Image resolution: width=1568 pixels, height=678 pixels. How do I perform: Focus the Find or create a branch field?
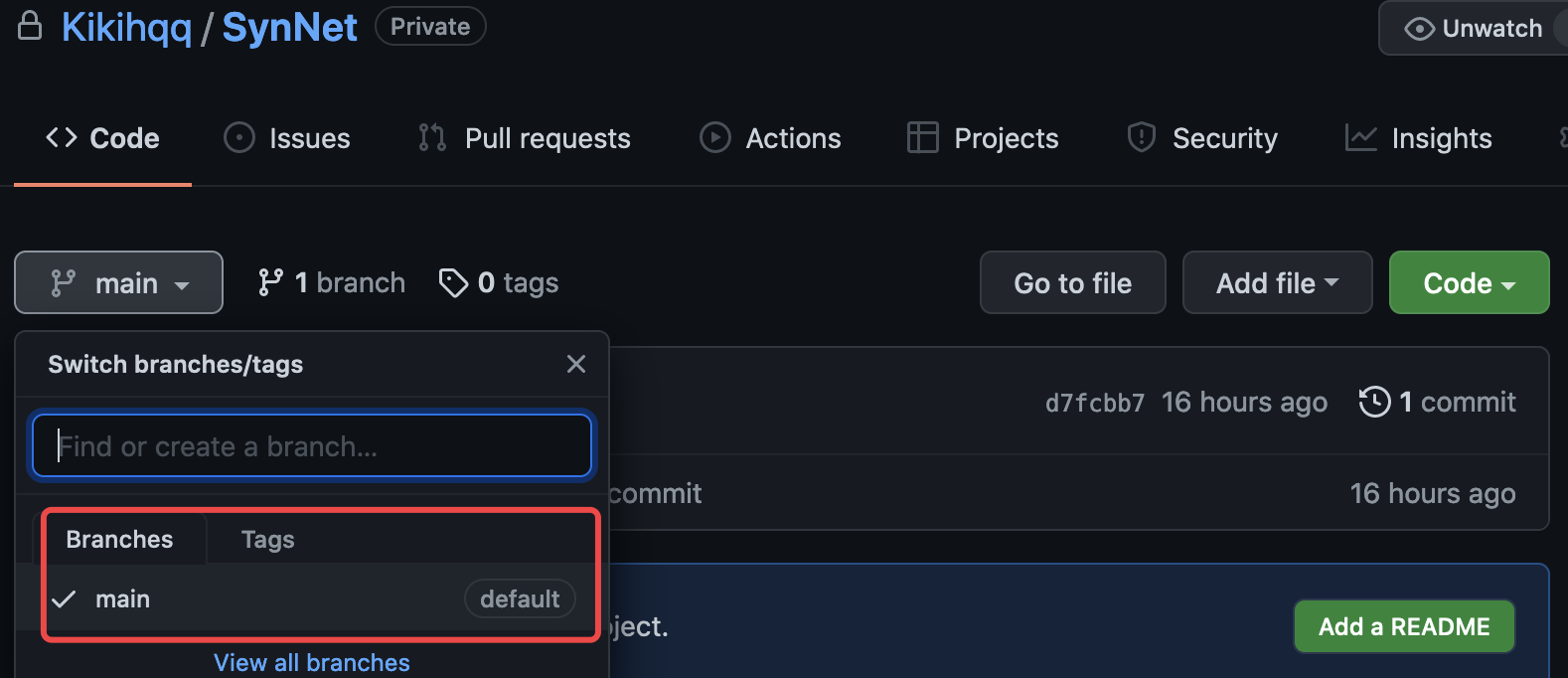(x=312, y=446)
